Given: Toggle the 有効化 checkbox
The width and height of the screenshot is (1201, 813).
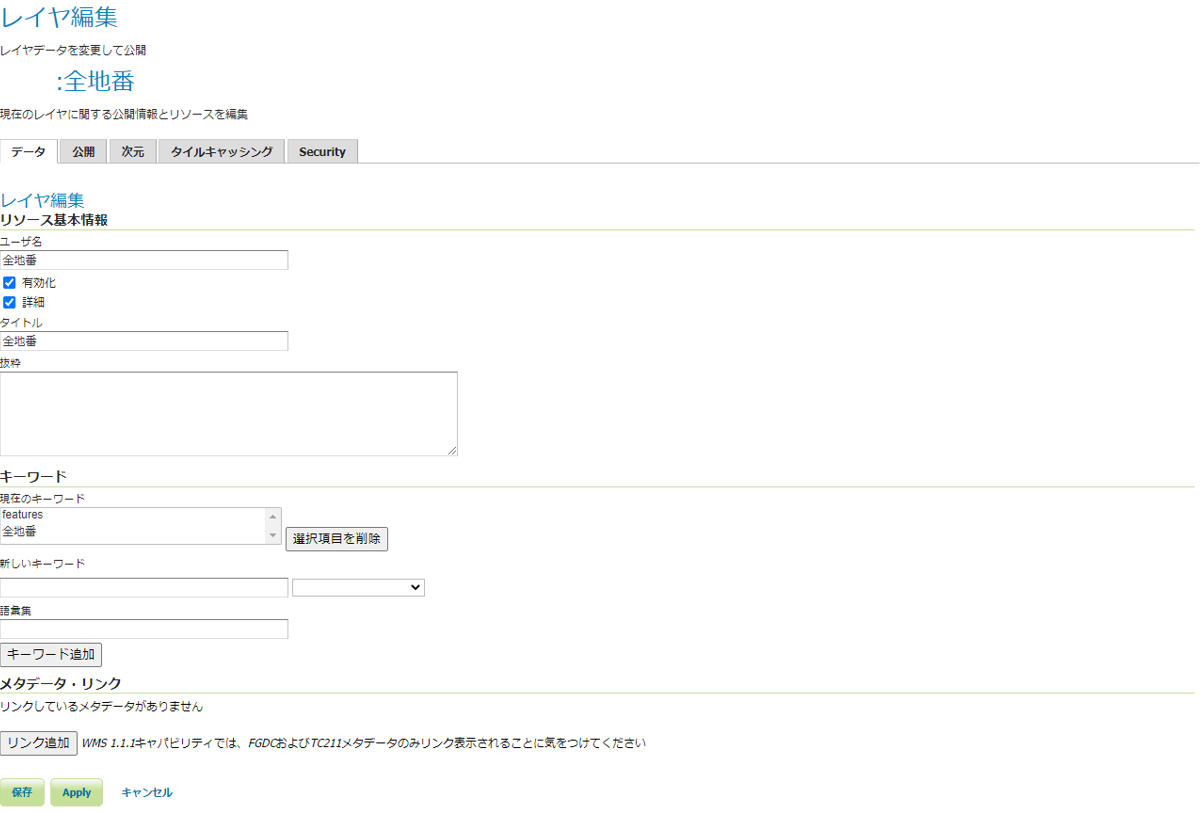Looking at the screenshot, I should (x=10, y=283).
